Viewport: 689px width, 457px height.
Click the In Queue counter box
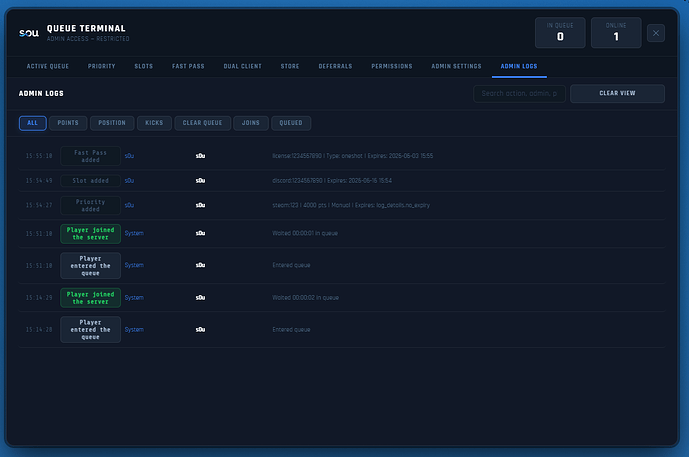pos(560,33)
